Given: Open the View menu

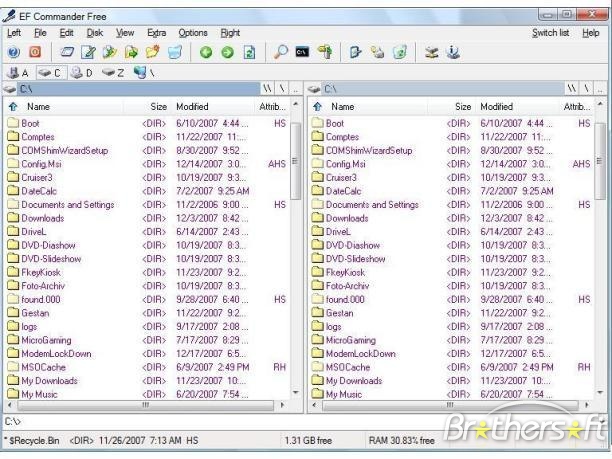Looking at the screenshot, I should (125, 33).
